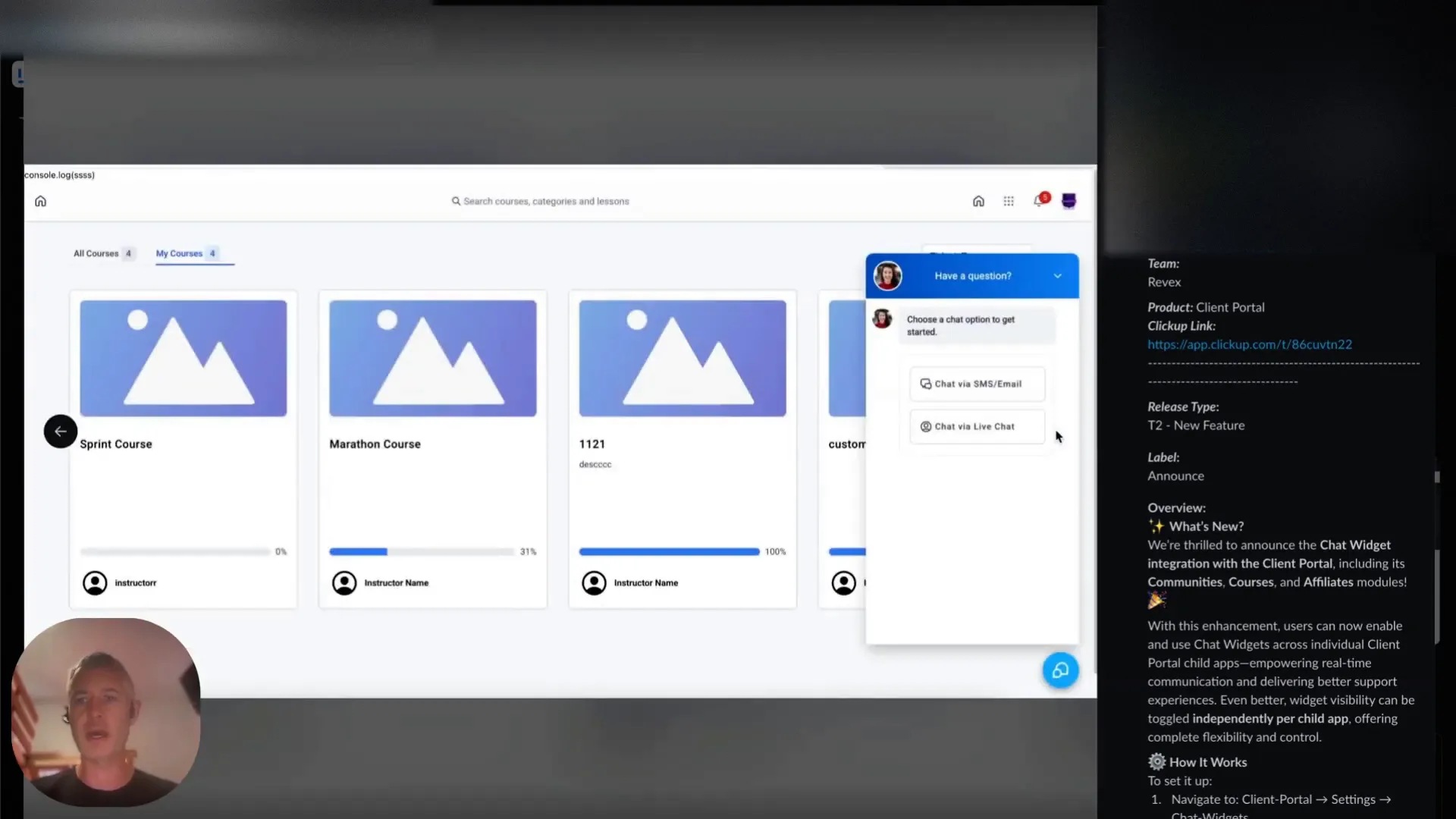Open the ClickUp task link
The height and width of the screenshot is (819, 1456).
pyautogui.click(x=1249, y=344)
